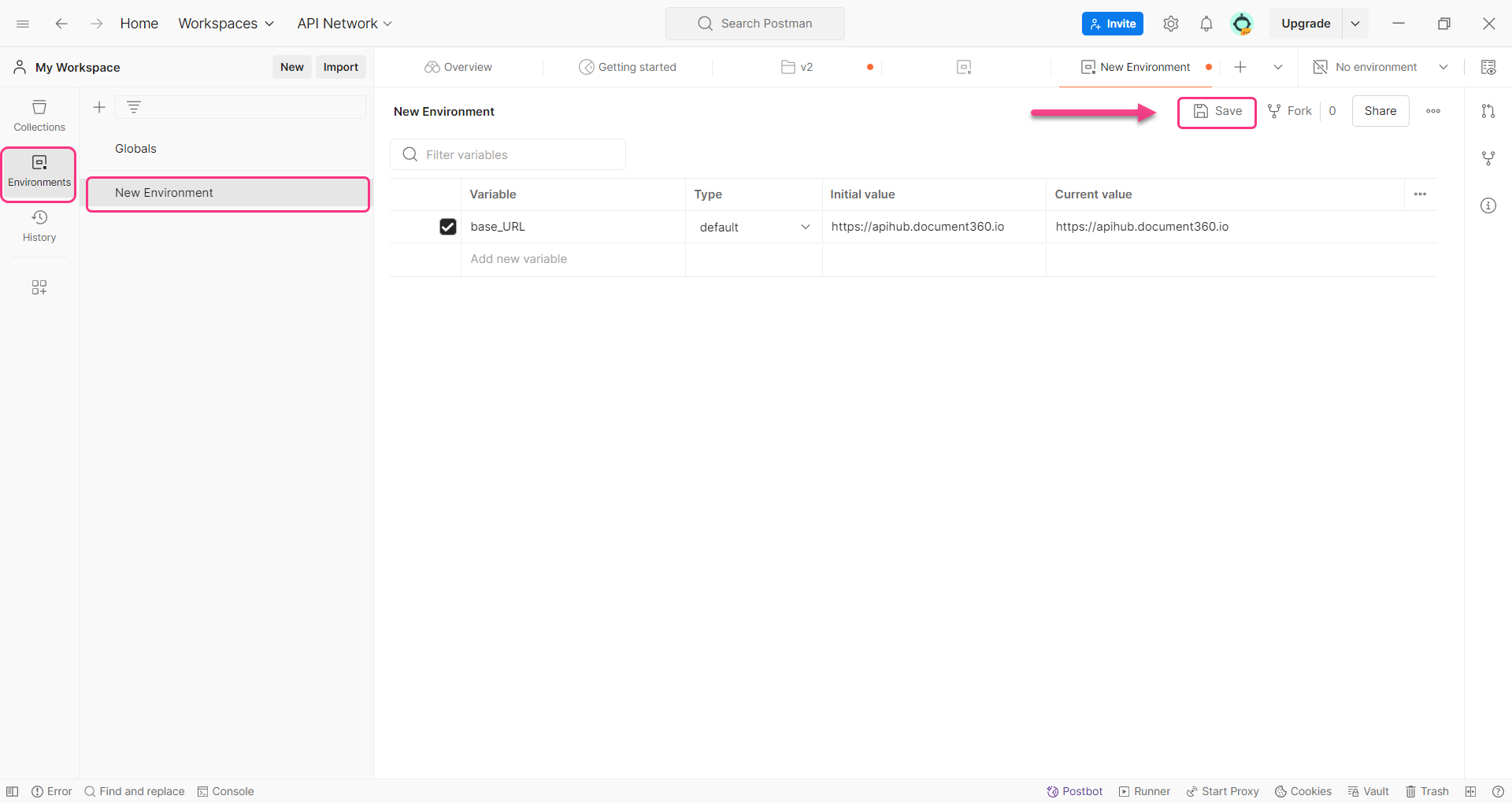Expand the Workspaces dropdown
The height and width of the screenshot is (803, 1512).
coord(226,24)
